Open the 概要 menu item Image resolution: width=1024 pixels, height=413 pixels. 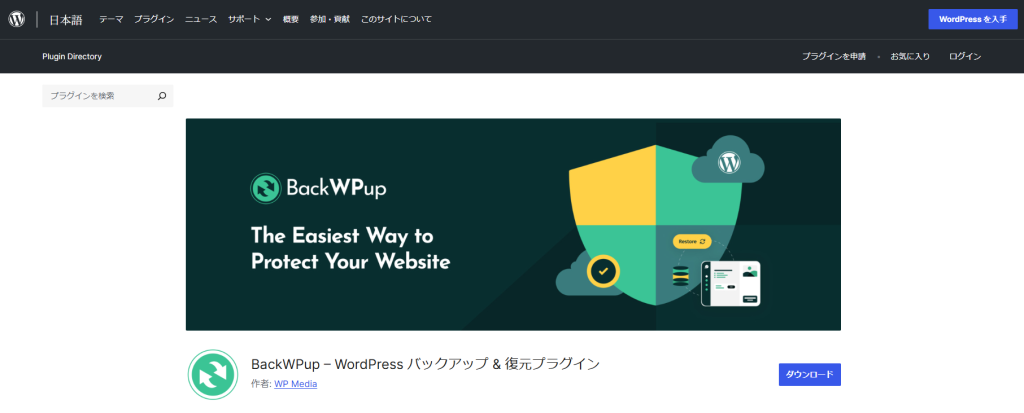pos(291,20)
